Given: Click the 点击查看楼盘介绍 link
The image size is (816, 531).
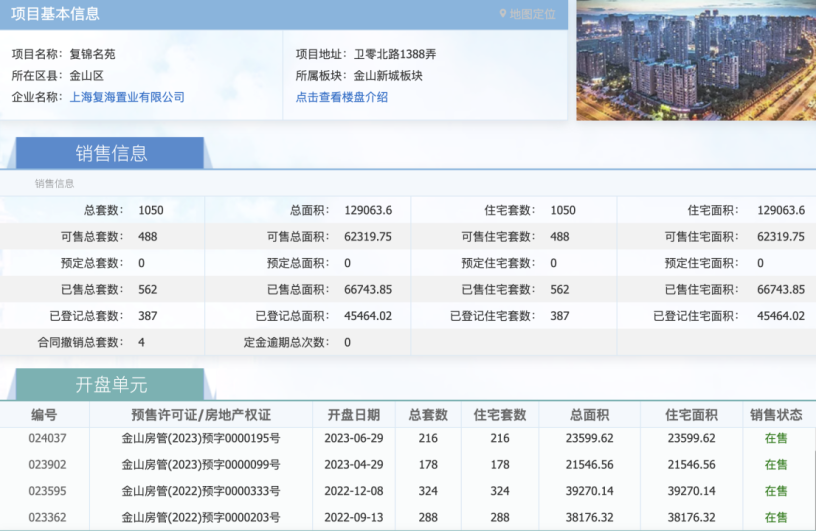Looking at the screenshot, I should pyautogui.click(x=341, y=97).
